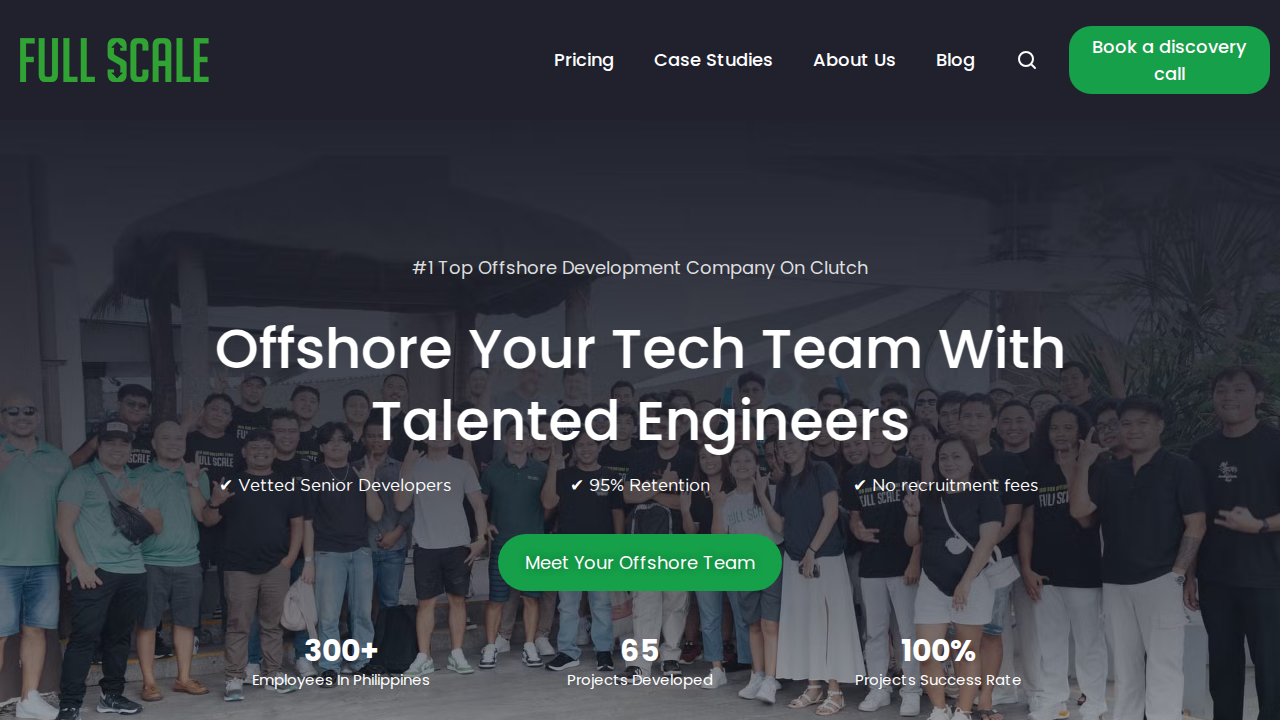Select the Projects Developed label
1280x720 pixels.
pyautogui.click(x=640, y=680)
